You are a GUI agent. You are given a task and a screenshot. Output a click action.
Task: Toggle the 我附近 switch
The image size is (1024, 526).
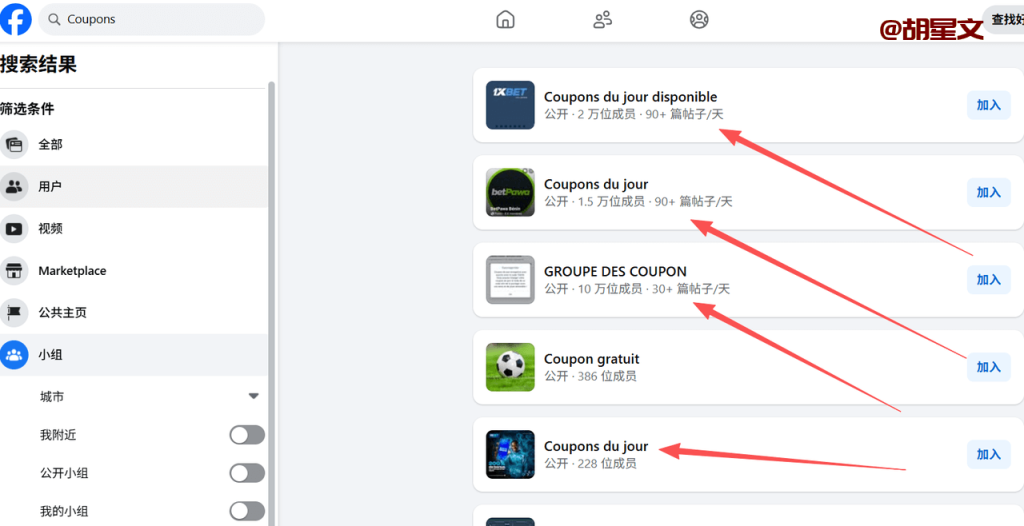coord(247,435)
